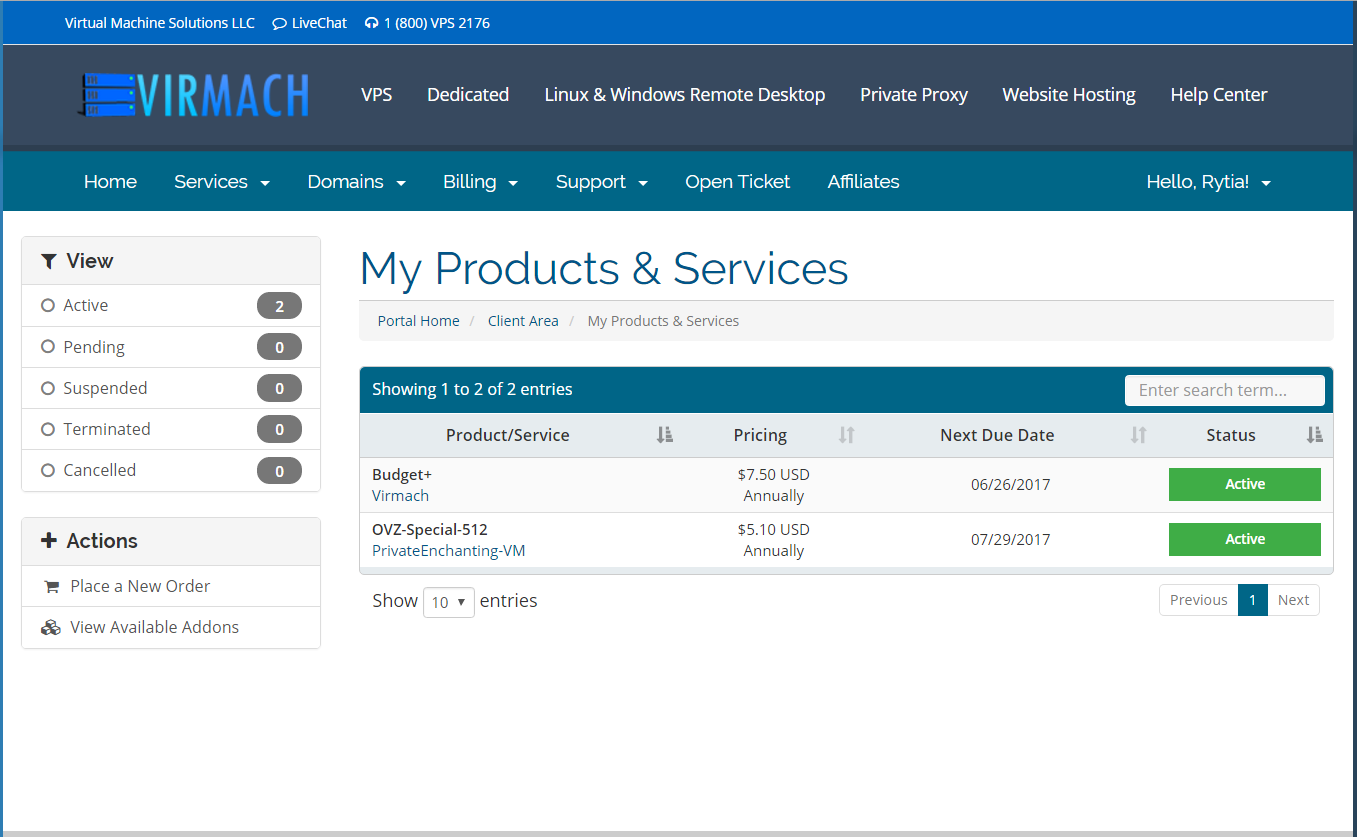Select the Active filter radio
This screenshot has height=837, width=1357.
tap(47, 306)
